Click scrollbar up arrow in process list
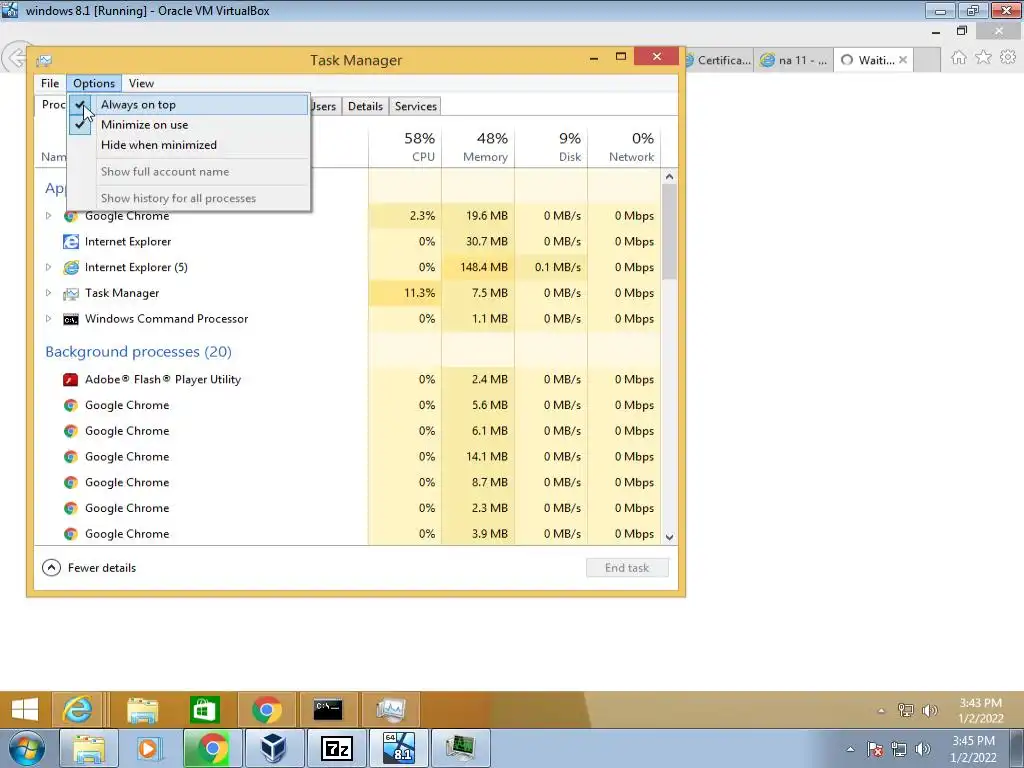This screenshot has height=768, width=1024. click(669, 176)
